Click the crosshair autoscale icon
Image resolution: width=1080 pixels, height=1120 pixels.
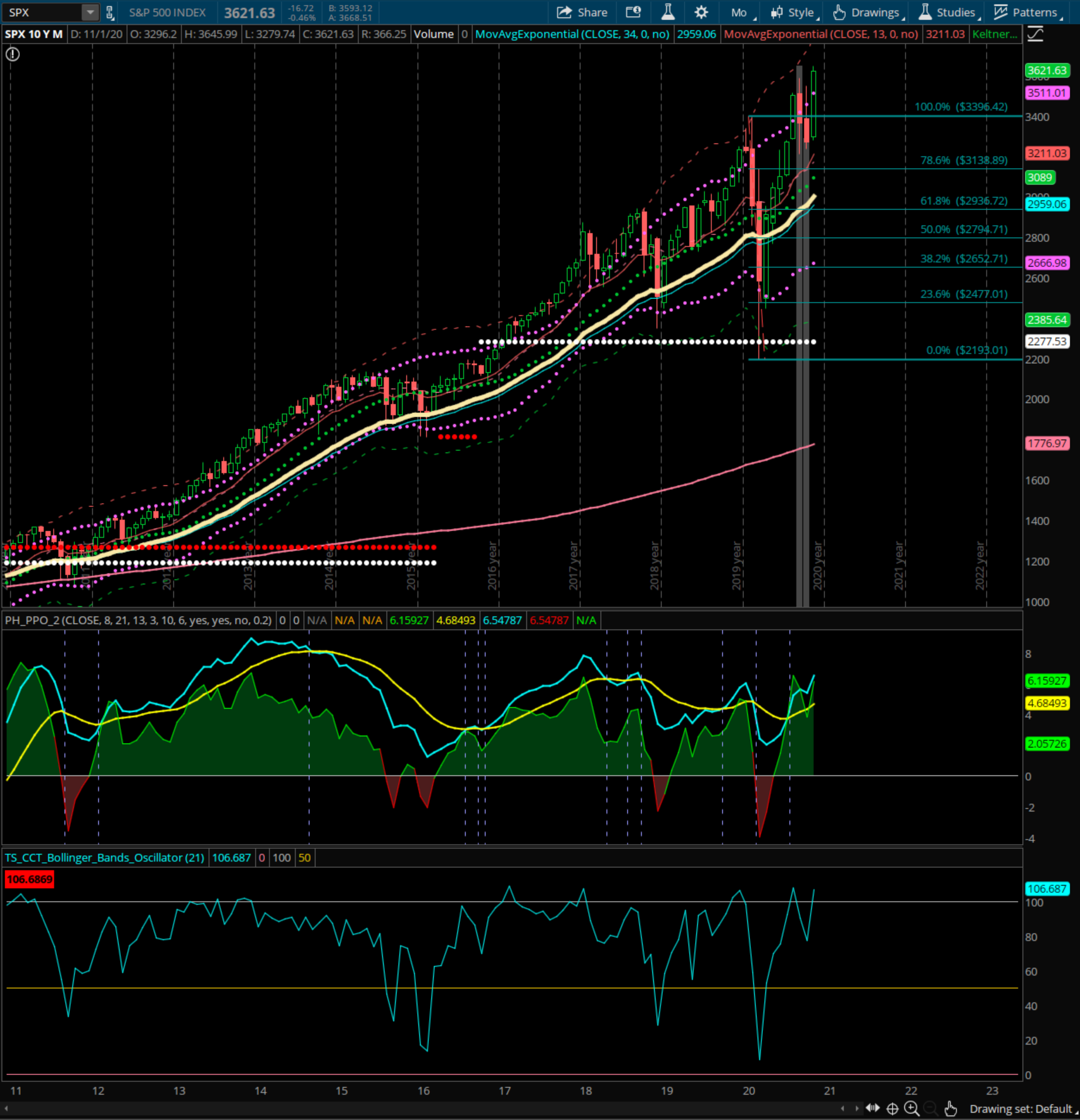point(892,1108)
